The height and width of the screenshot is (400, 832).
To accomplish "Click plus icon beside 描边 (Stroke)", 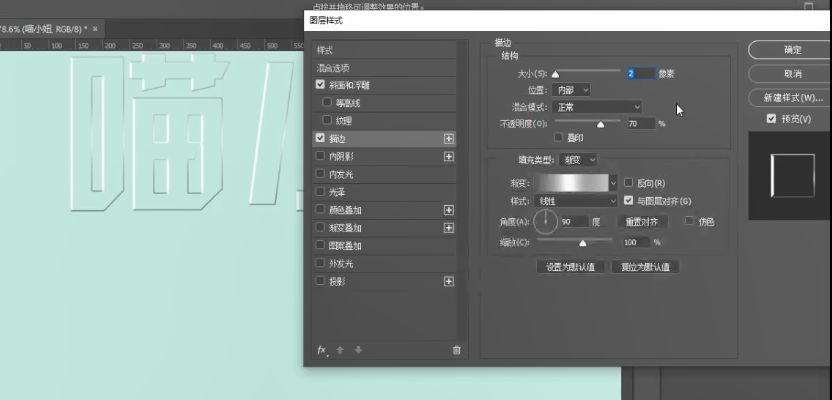I will (x=449, y=139).
